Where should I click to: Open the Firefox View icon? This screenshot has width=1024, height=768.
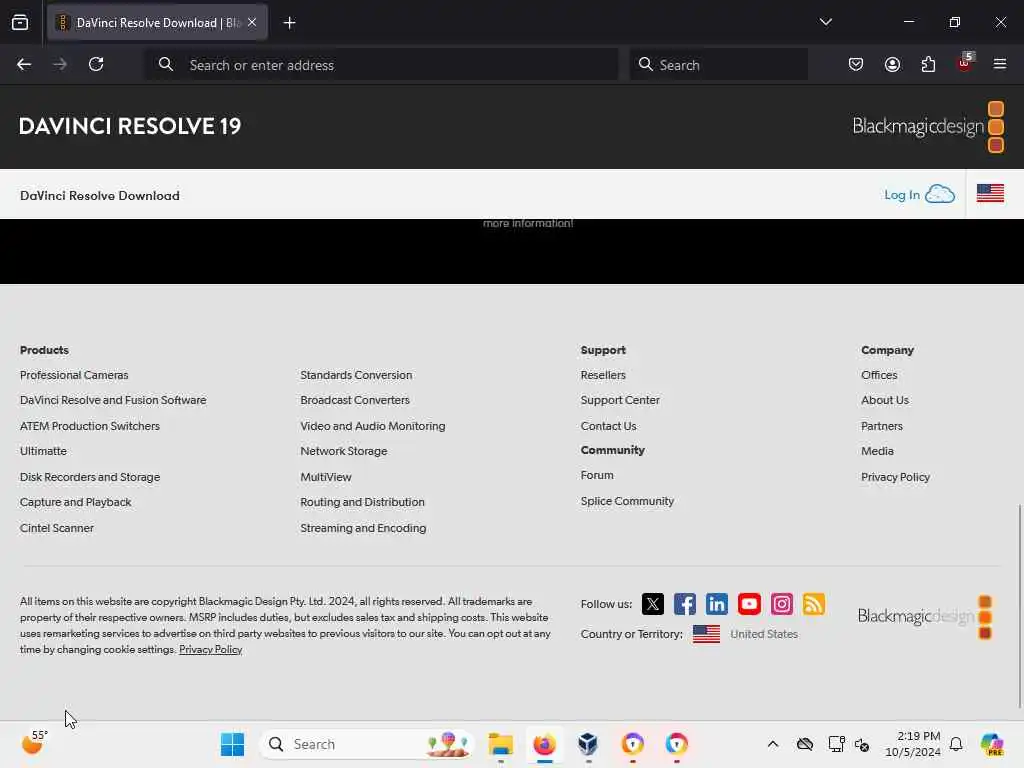(x=20, y=22)
